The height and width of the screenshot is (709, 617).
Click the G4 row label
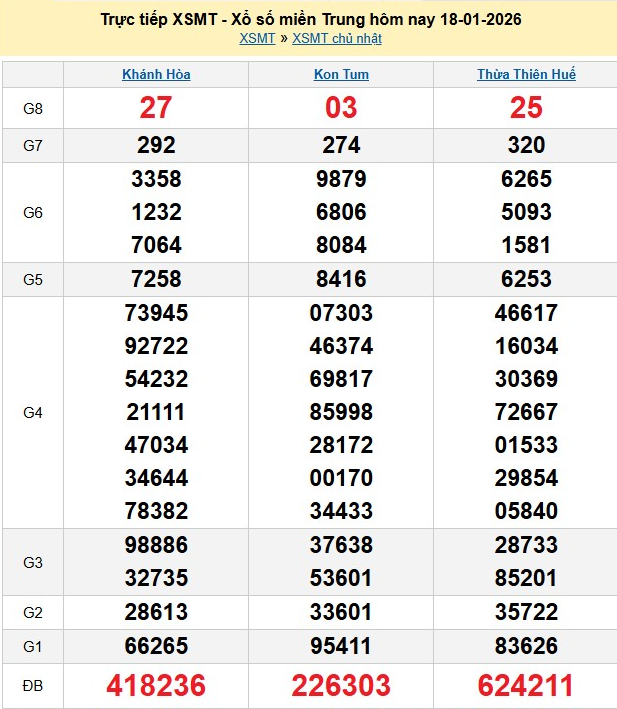pos(32,412)
